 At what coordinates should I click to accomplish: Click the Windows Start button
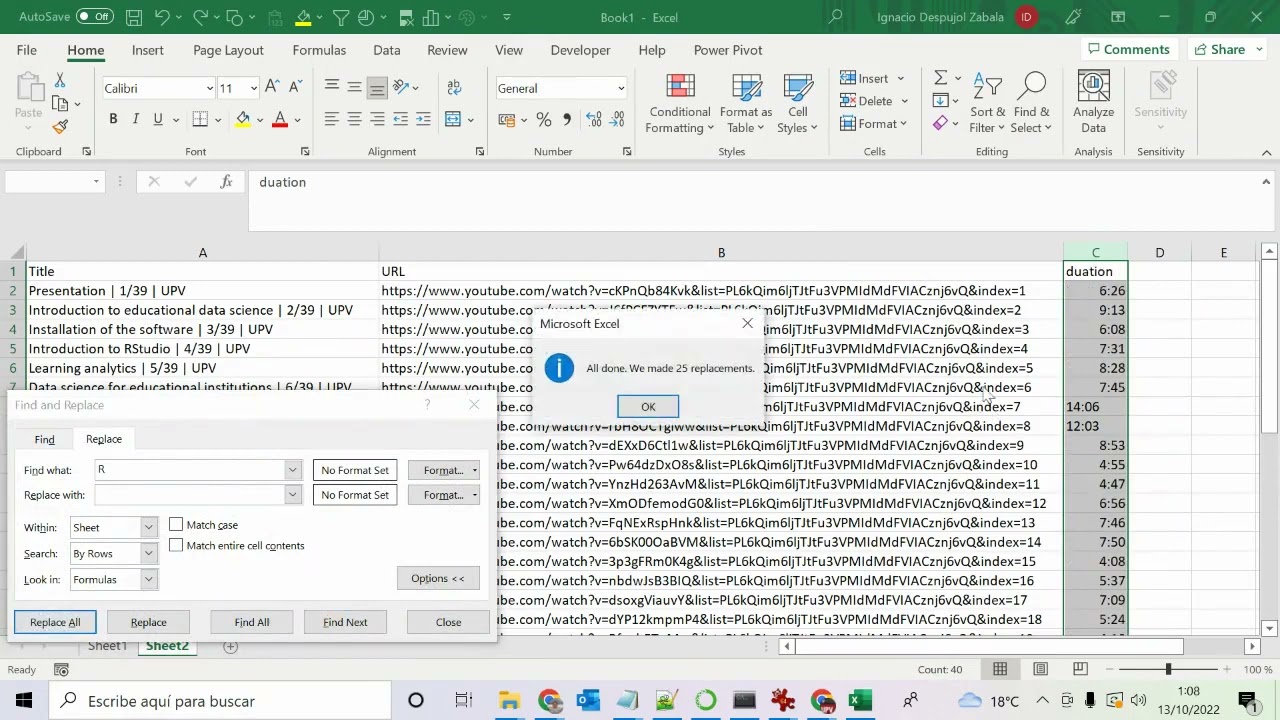(x=24, y=701)
